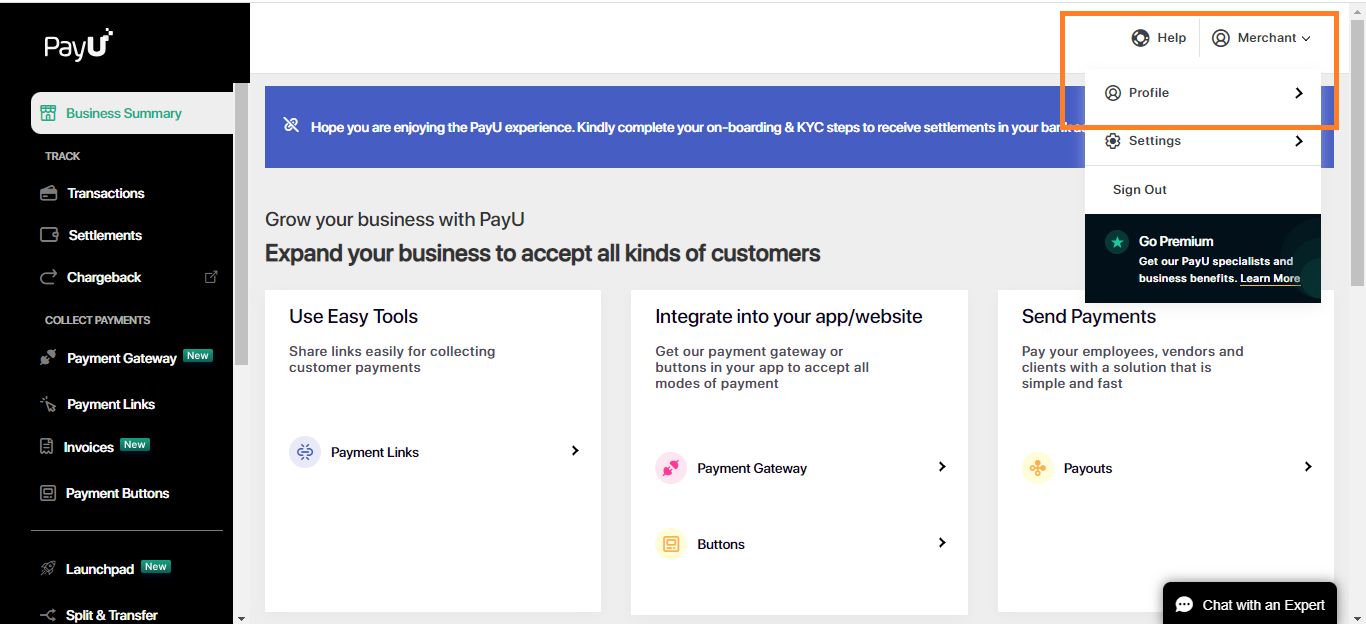The image size is (1366, 624).
Task: Open Payment Buttons in the sidebar
Action: tap(117, 493)
